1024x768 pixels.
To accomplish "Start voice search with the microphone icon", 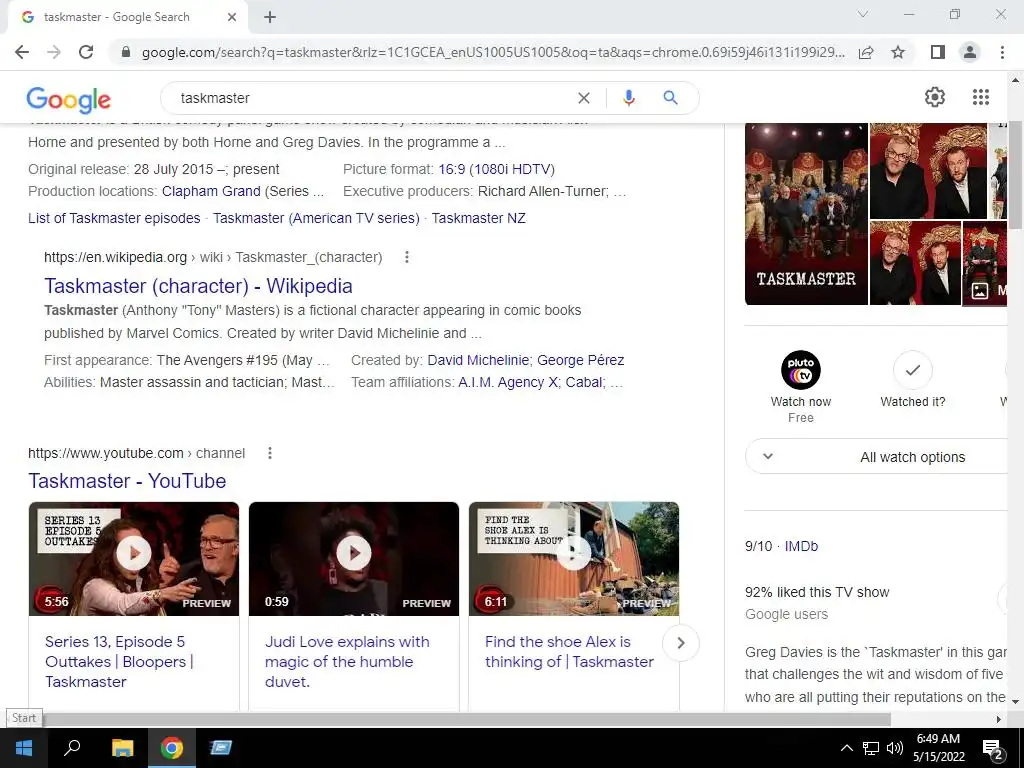I will [629, 98].
